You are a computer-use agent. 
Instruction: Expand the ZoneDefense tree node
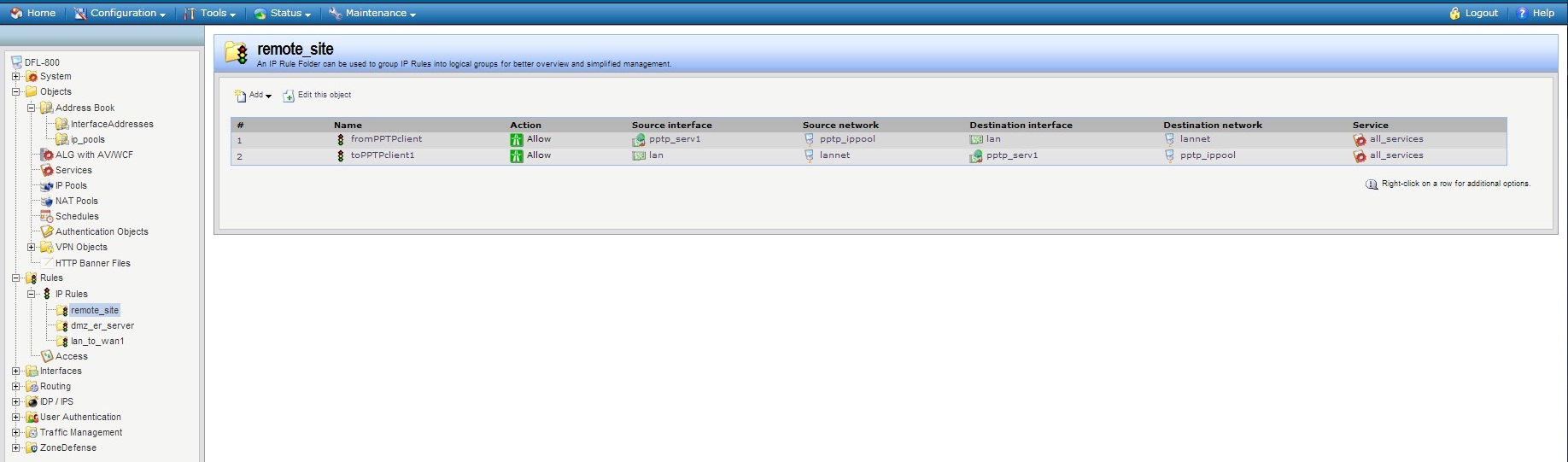tap(15, 447)
